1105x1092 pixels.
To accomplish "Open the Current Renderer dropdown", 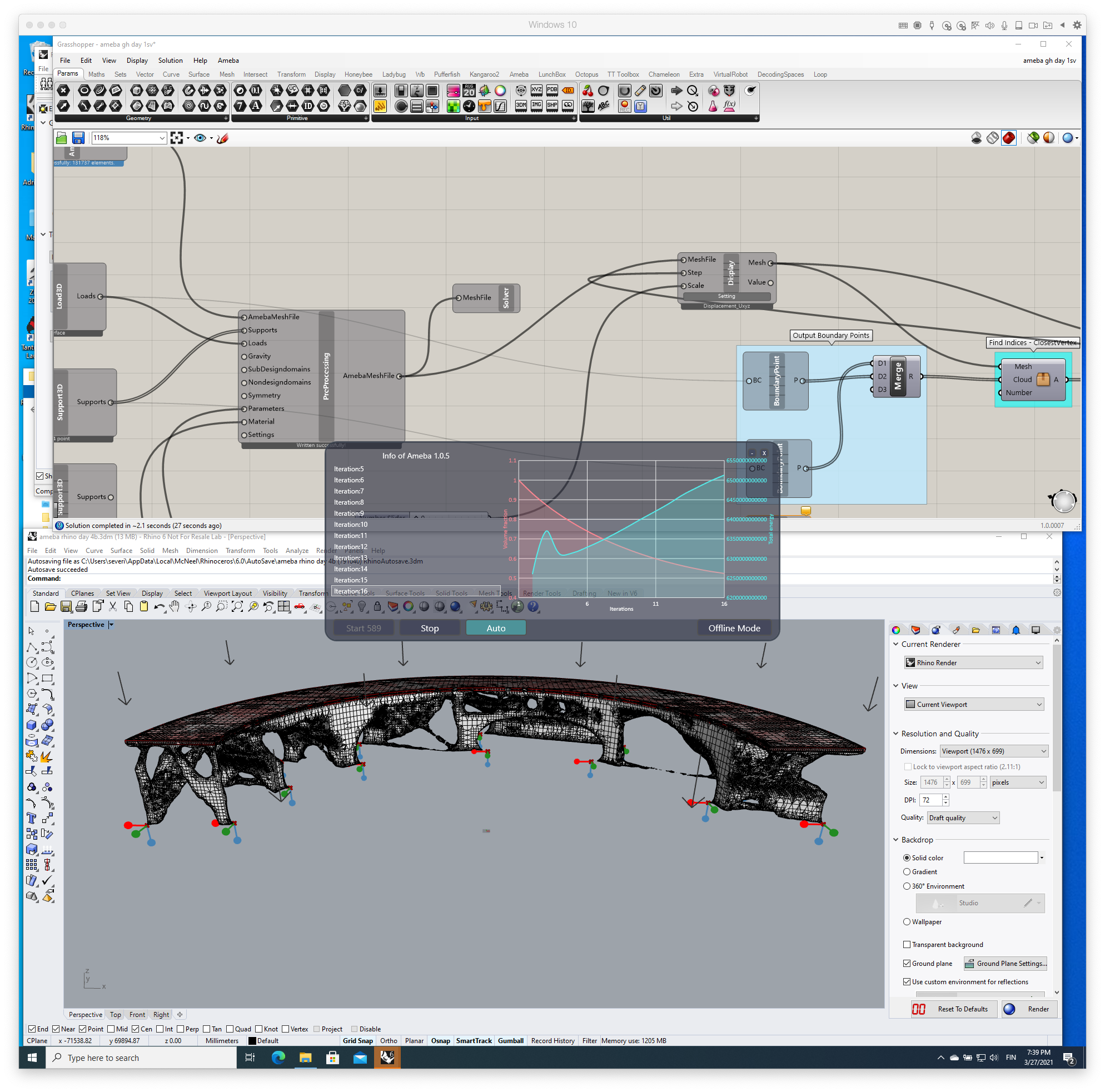I will (973, 662).
